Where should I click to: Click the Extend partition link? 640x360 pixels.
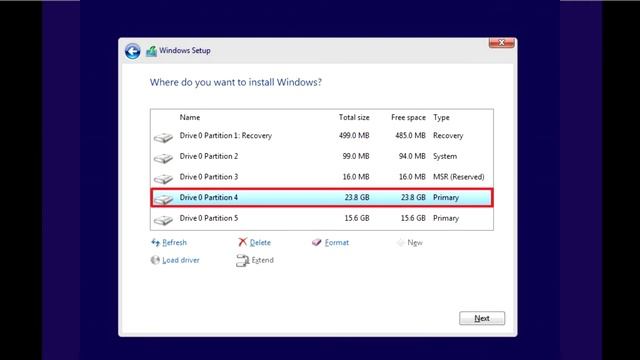(262, 260)
